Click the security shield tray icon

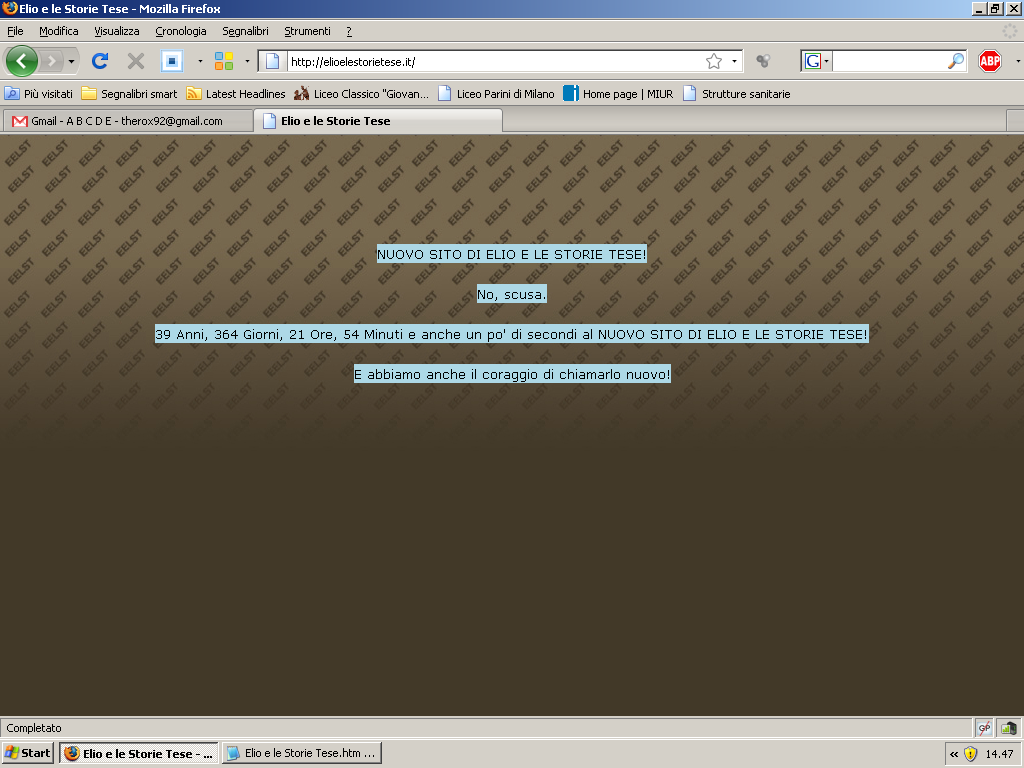(x=971, y=754)
